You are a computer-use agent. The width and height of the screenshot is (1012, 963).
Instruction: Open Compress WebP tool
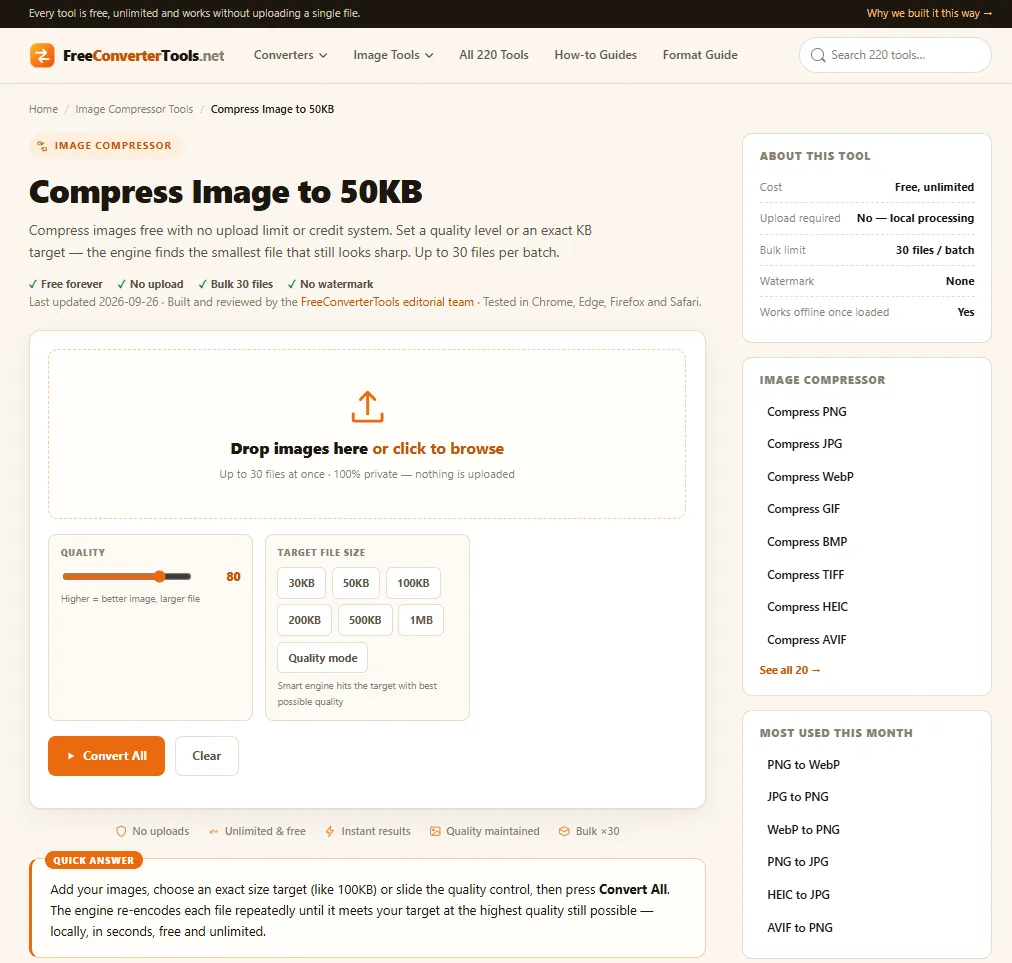click(x=810, y=477)
